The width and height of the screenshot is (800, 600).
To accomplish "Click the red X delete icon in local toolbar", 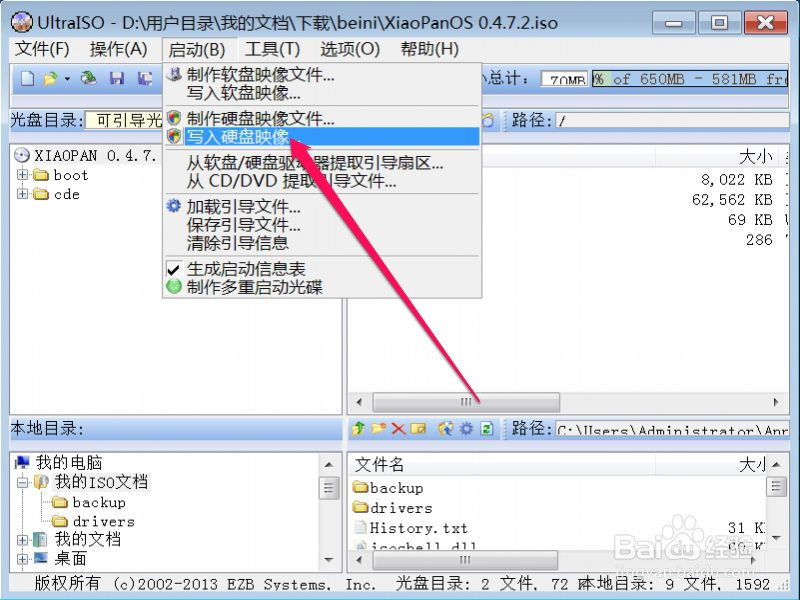I will (x=398, y=429).
